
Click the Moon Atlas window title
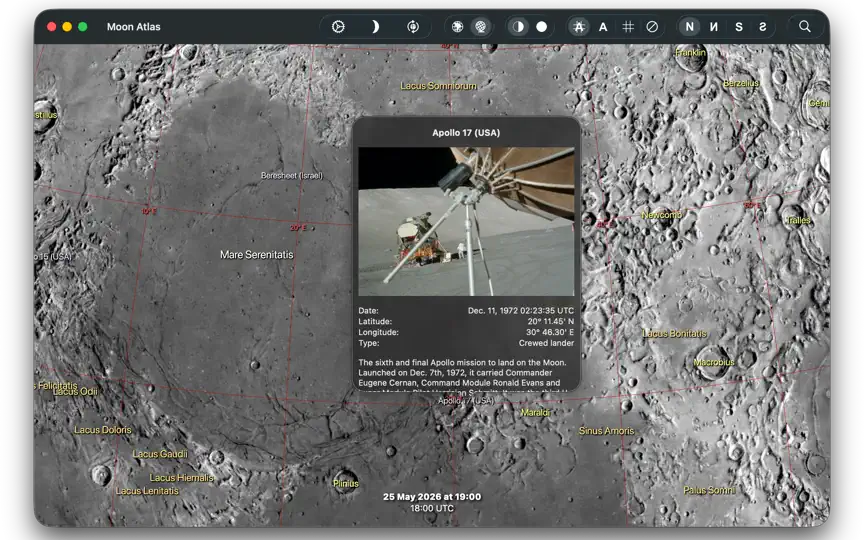[x=133, y=26]
